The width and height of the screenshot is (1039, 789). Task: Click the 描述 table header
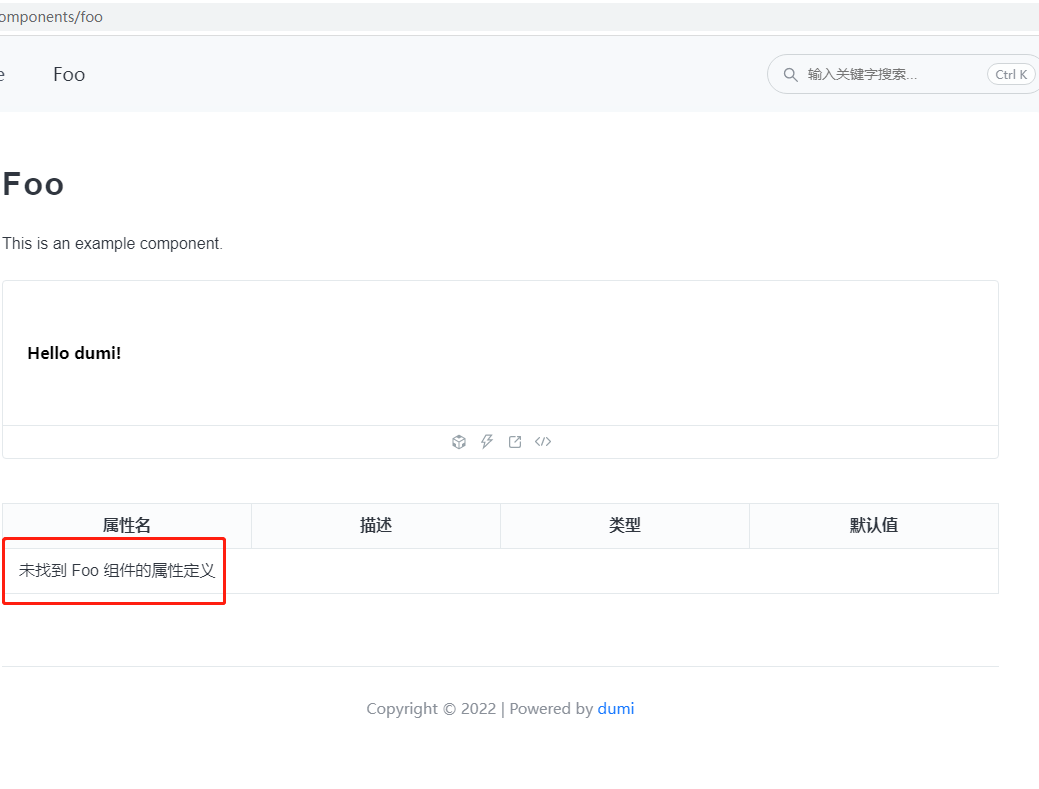click(x=375, y=525)
